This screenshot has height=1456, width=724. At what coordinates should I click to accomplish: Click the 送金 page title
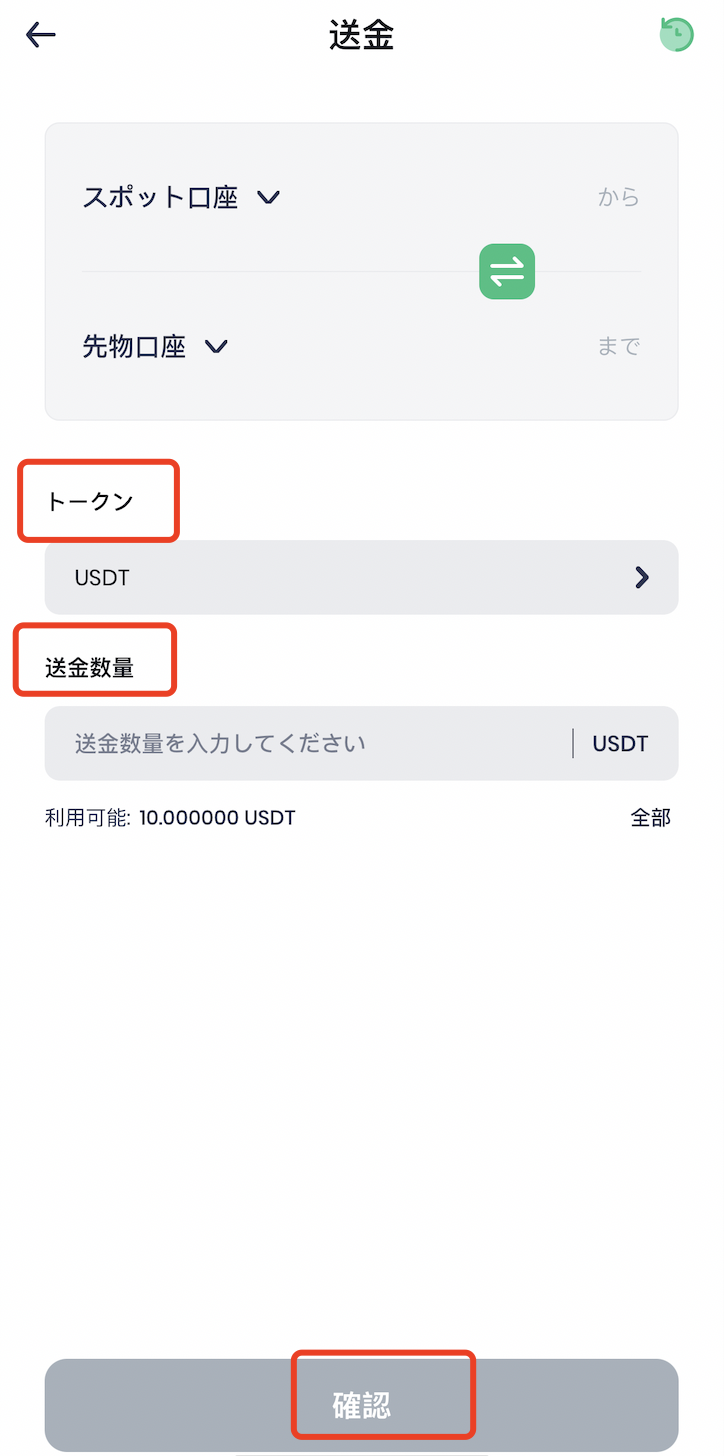(x=361, y=36)
